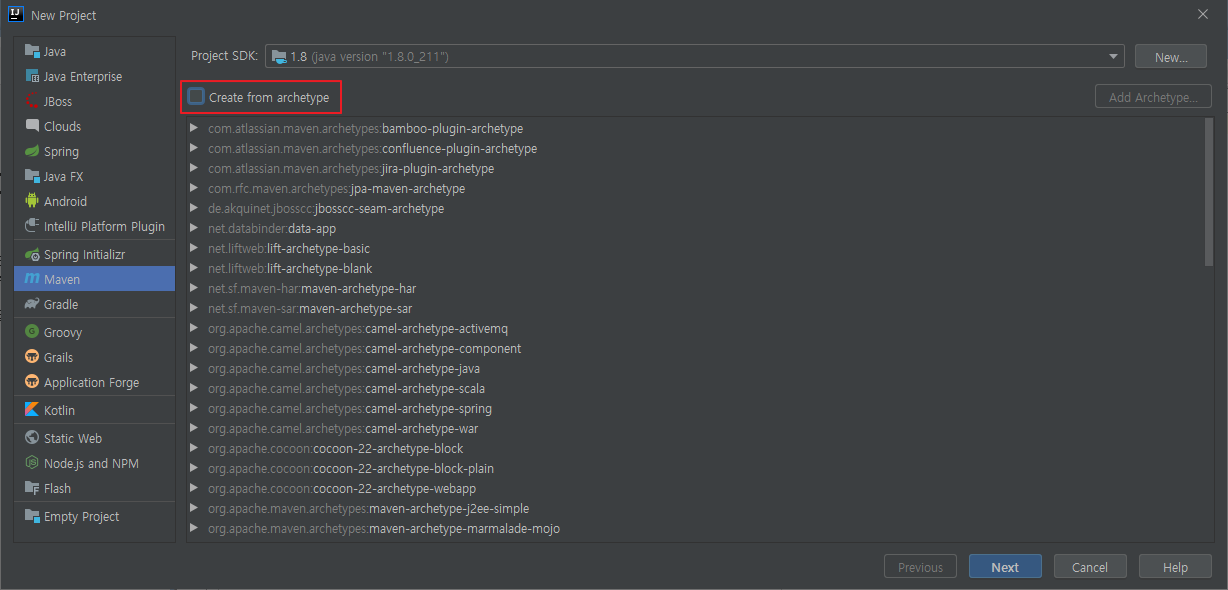Image resolution: width=1228 pixels, height=590 pixels.
Task: Choose the Gradle elephant icon
Action: [32, 304]
